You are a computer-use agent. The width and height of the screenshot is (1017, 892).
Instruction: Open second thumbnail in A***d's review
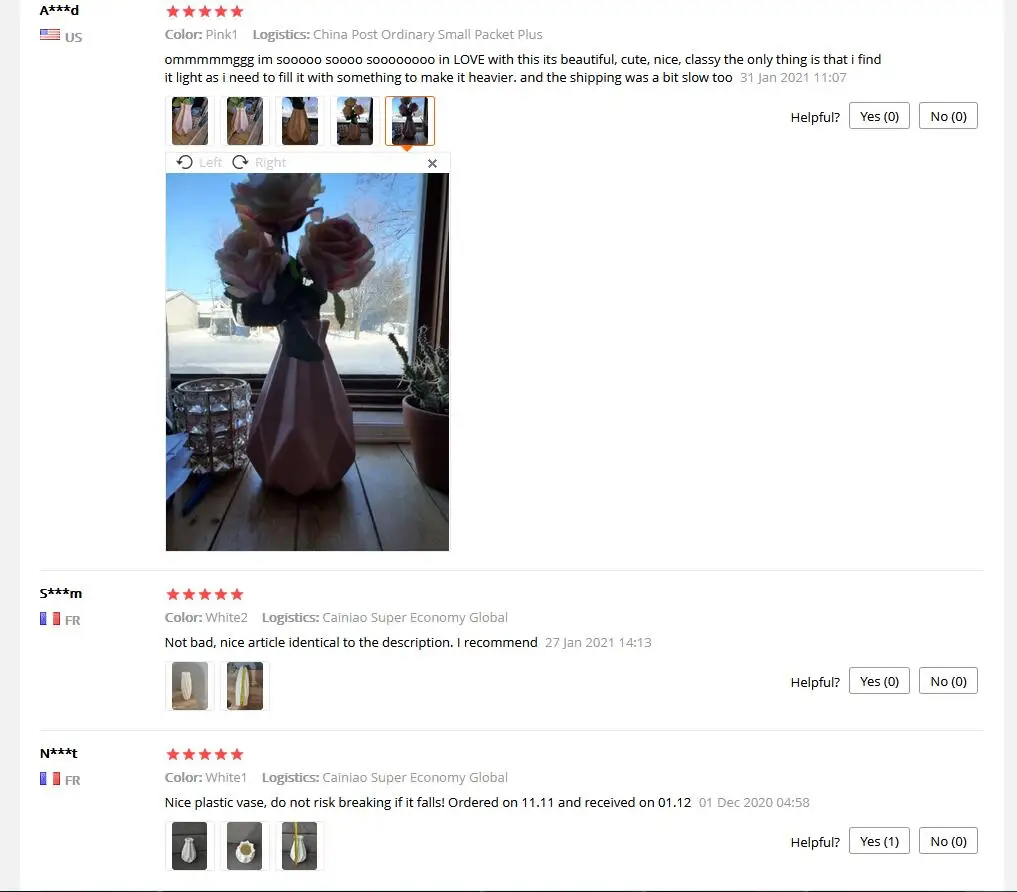coord(245,121)
